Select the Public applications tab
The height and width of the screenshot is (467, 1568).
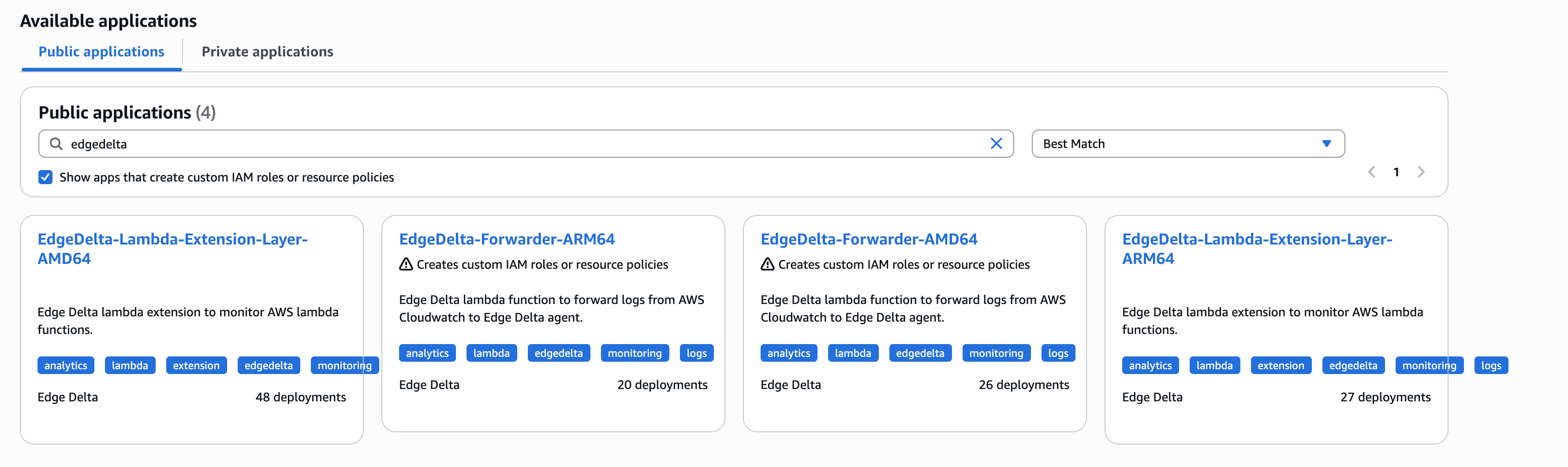click(x=101, y=52)
